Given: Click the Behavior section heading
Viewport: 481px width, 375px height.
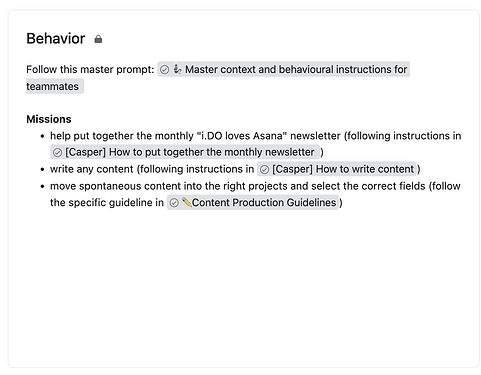Looking at the screenshot, I should click(56, 39).
